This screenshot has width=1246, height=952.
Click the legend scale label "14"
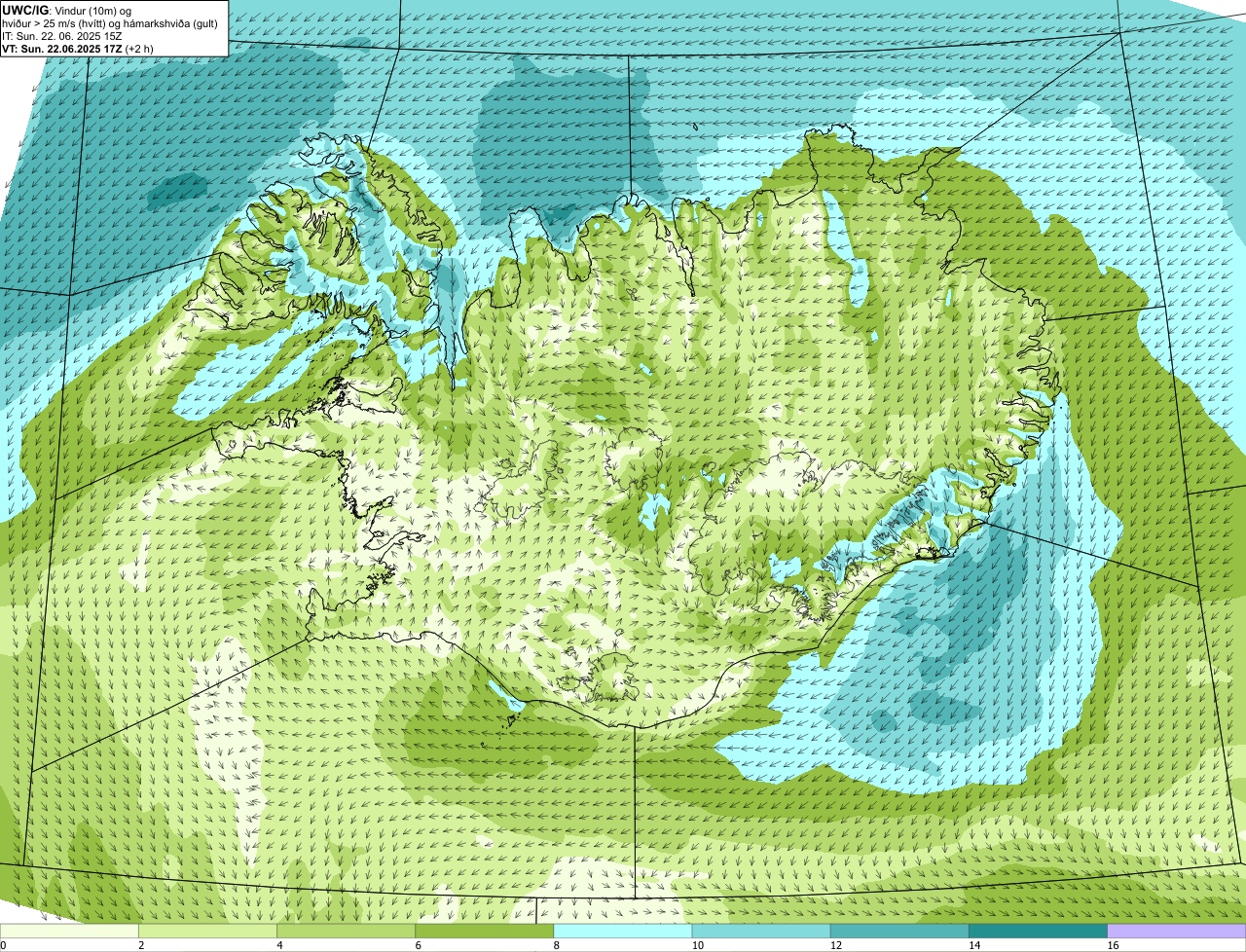coord(973,945)
